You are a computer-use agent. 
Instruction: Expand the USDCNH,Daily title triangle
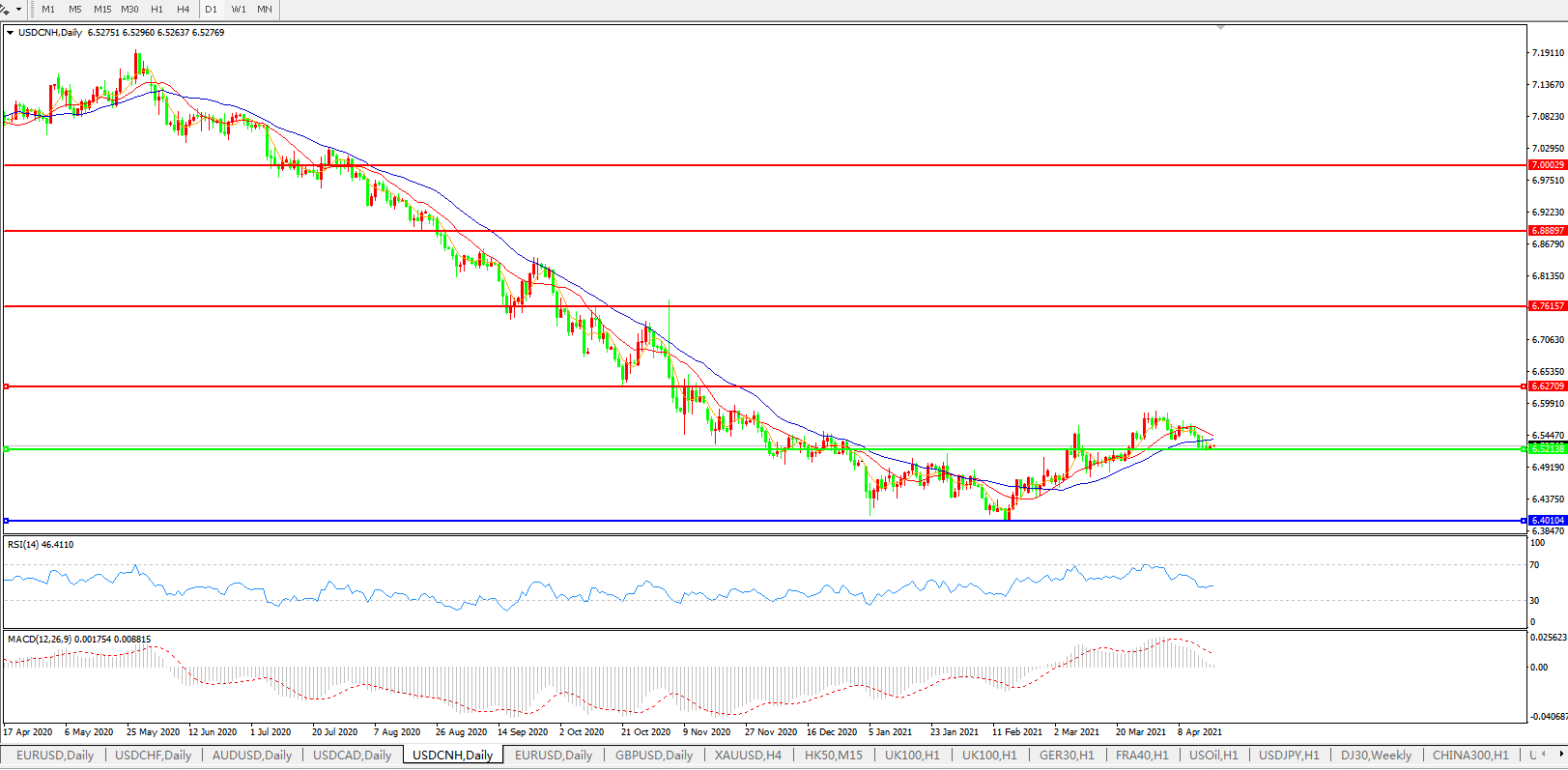(10, 33)
